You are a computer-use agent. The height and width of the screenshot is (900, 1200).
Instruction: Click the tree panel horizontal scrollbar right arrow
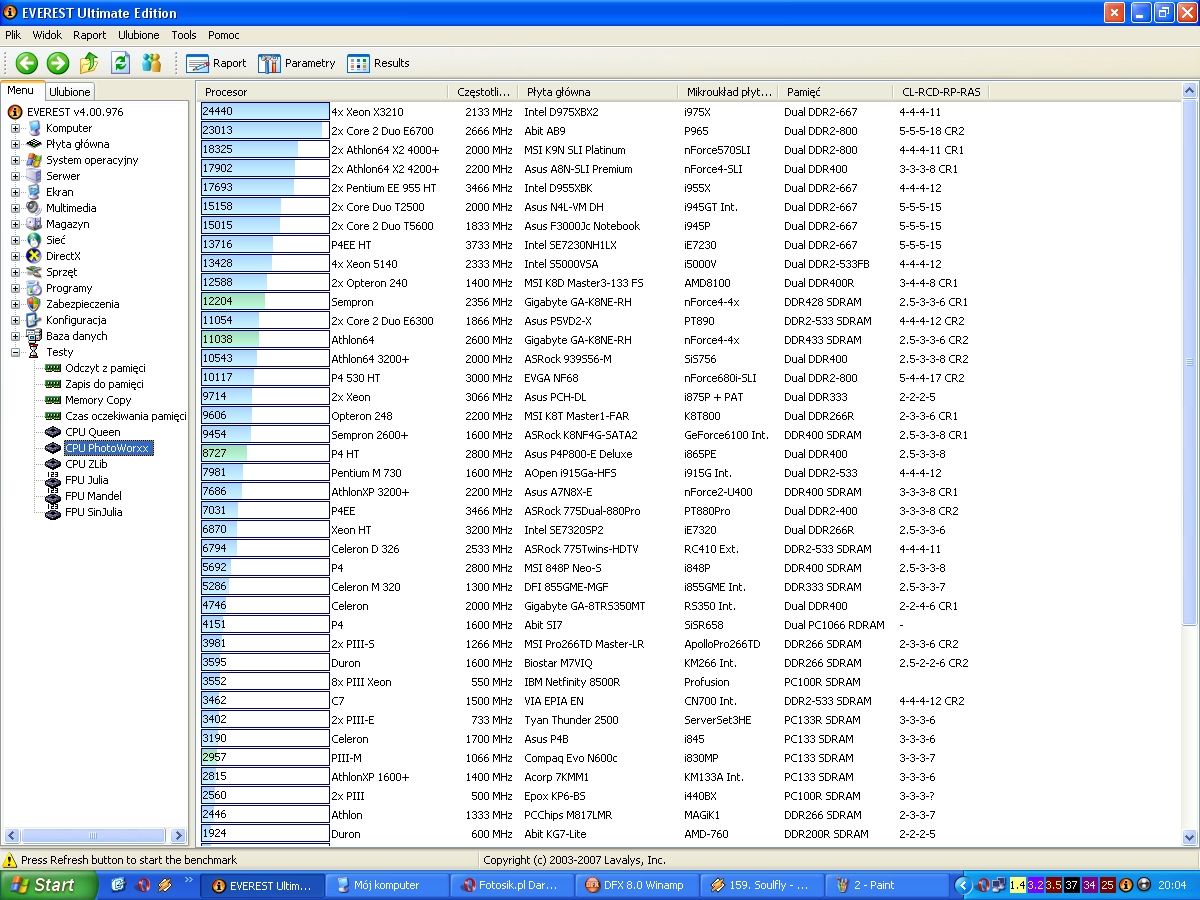click(179, 836)
